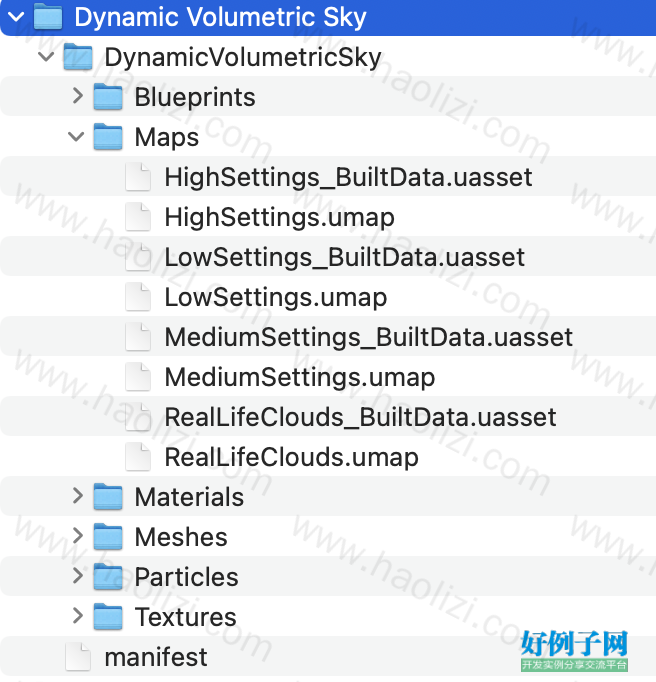This screenshot has height=682, width=656.
Task: Click the Meshes folder icon
Action: click(108, 537)
